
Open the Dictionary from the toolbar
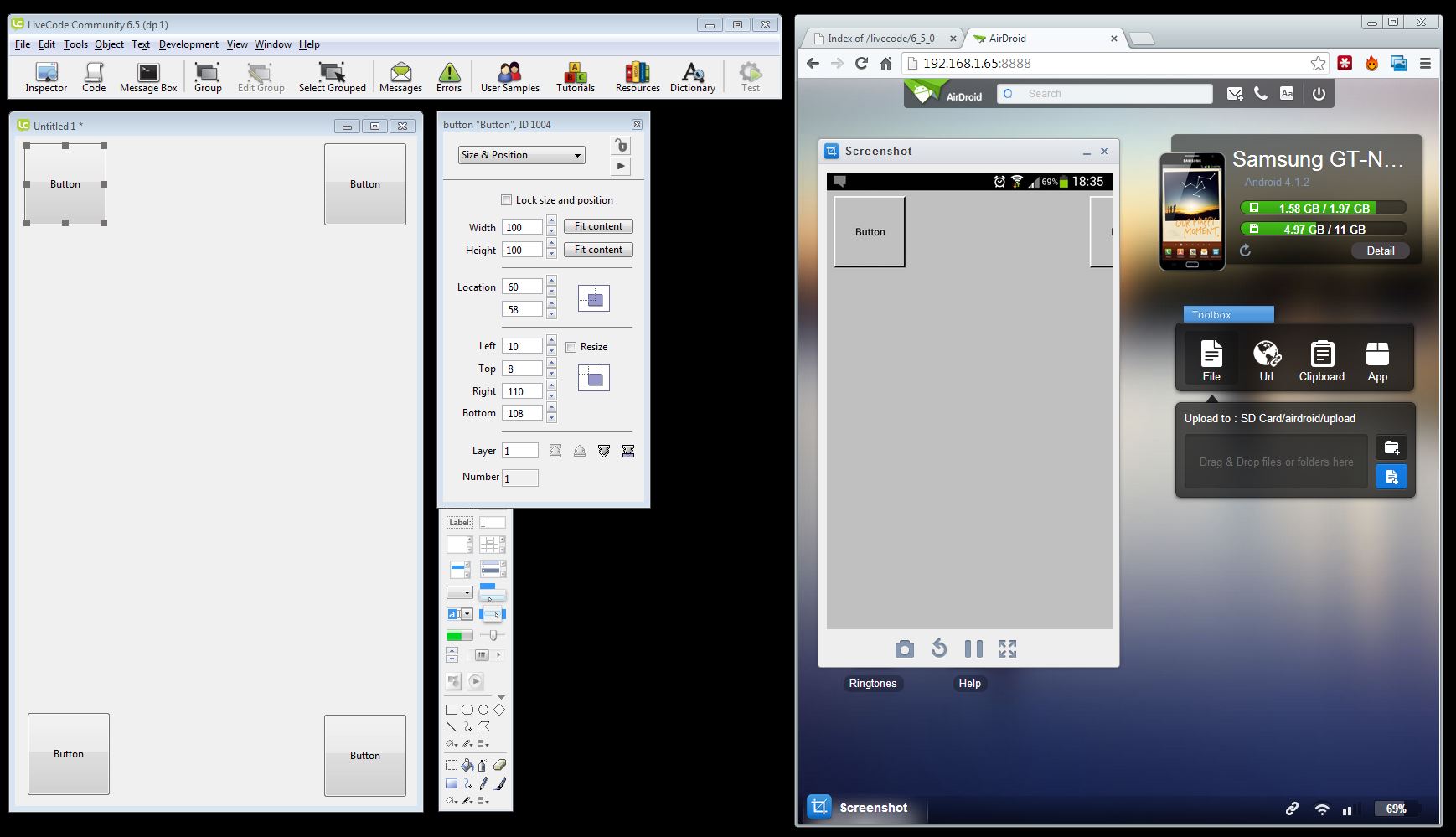692,77
